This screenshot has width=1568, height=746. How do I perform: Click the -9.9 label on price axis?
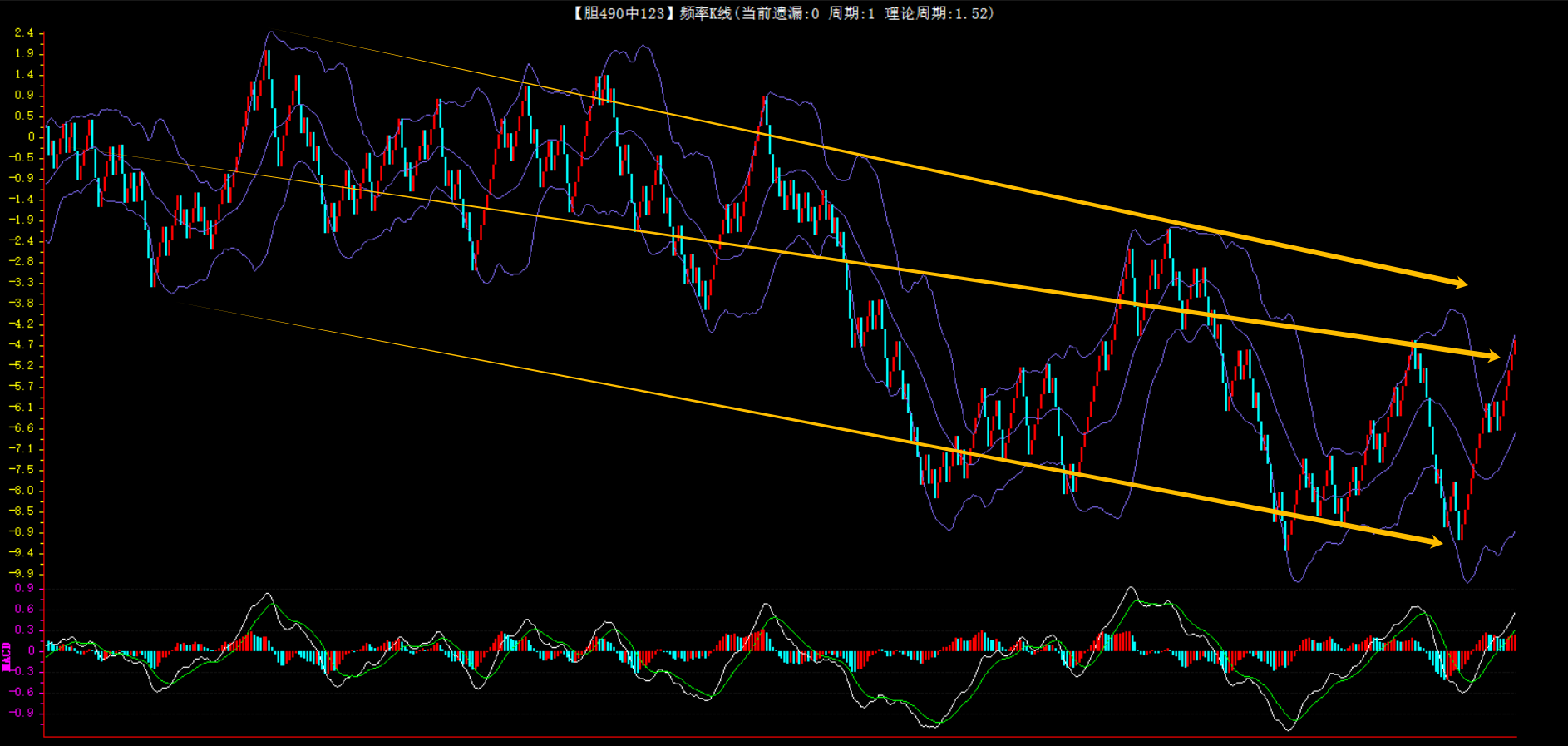22,573
